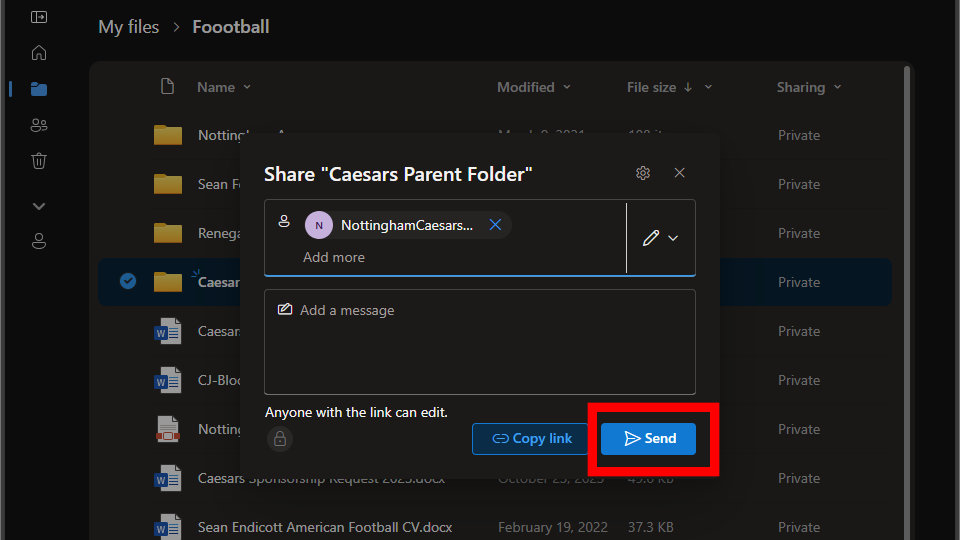The image size is (960, 540).
Task: Open My files folder icon in sidebar
Action: coord(39,89)
